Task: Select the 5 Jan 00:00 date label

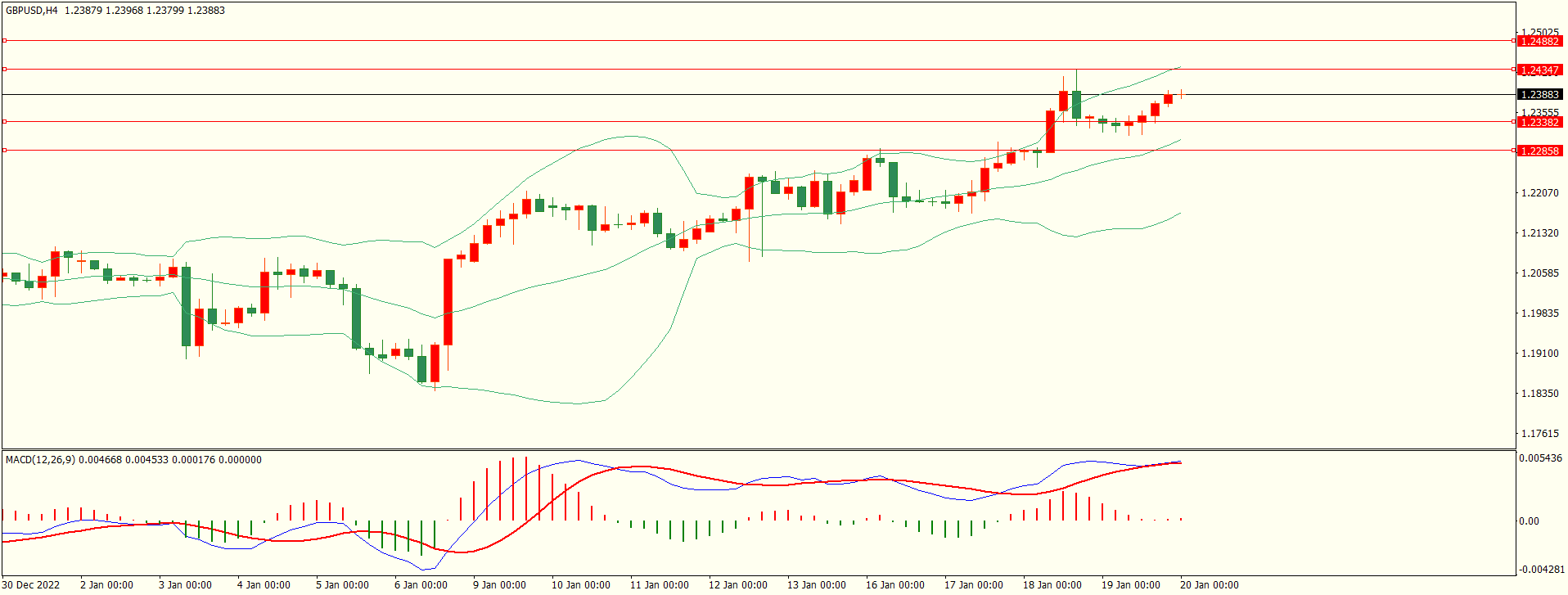Action: (x=342, y=584)
